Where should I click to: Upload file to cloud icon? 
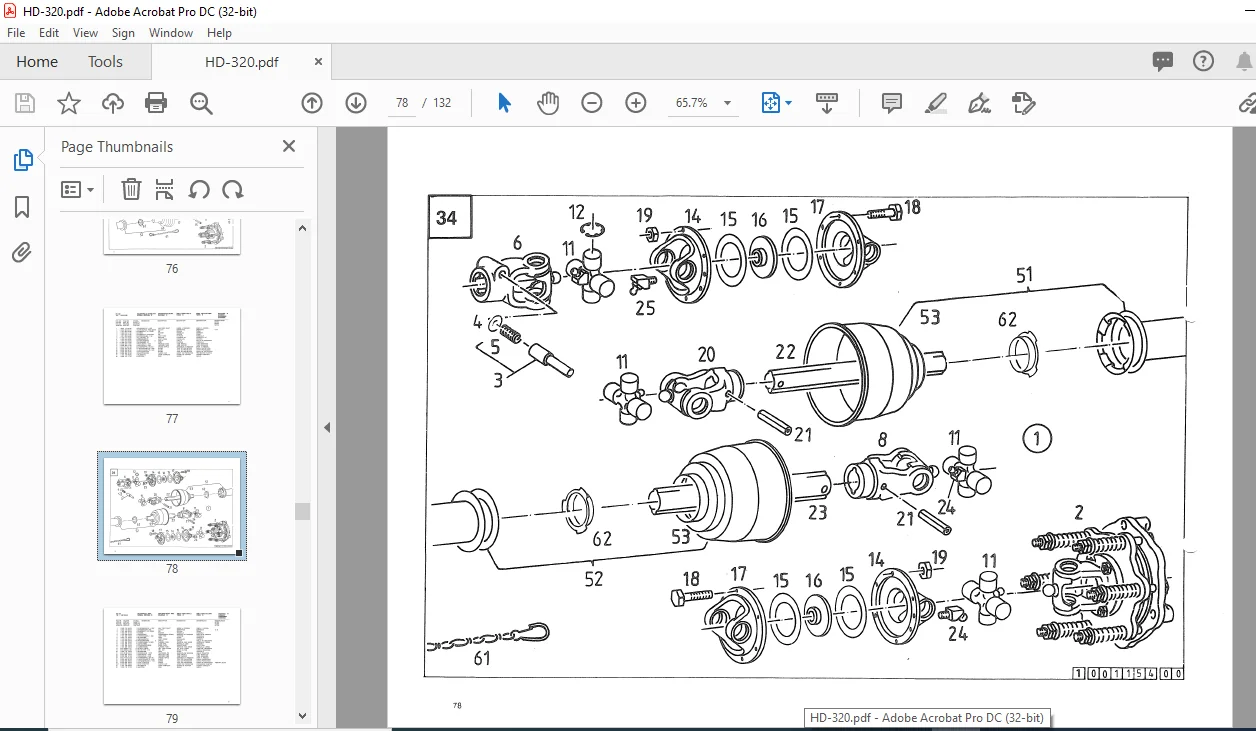(x=113, y=103)
